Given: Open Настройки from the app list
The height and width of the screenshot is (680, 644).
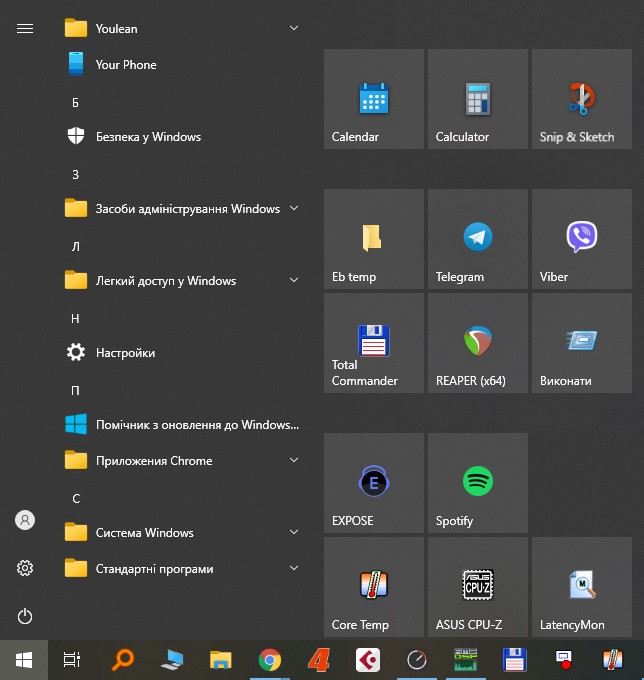Looking at the screenshot, I should [182, 353].
